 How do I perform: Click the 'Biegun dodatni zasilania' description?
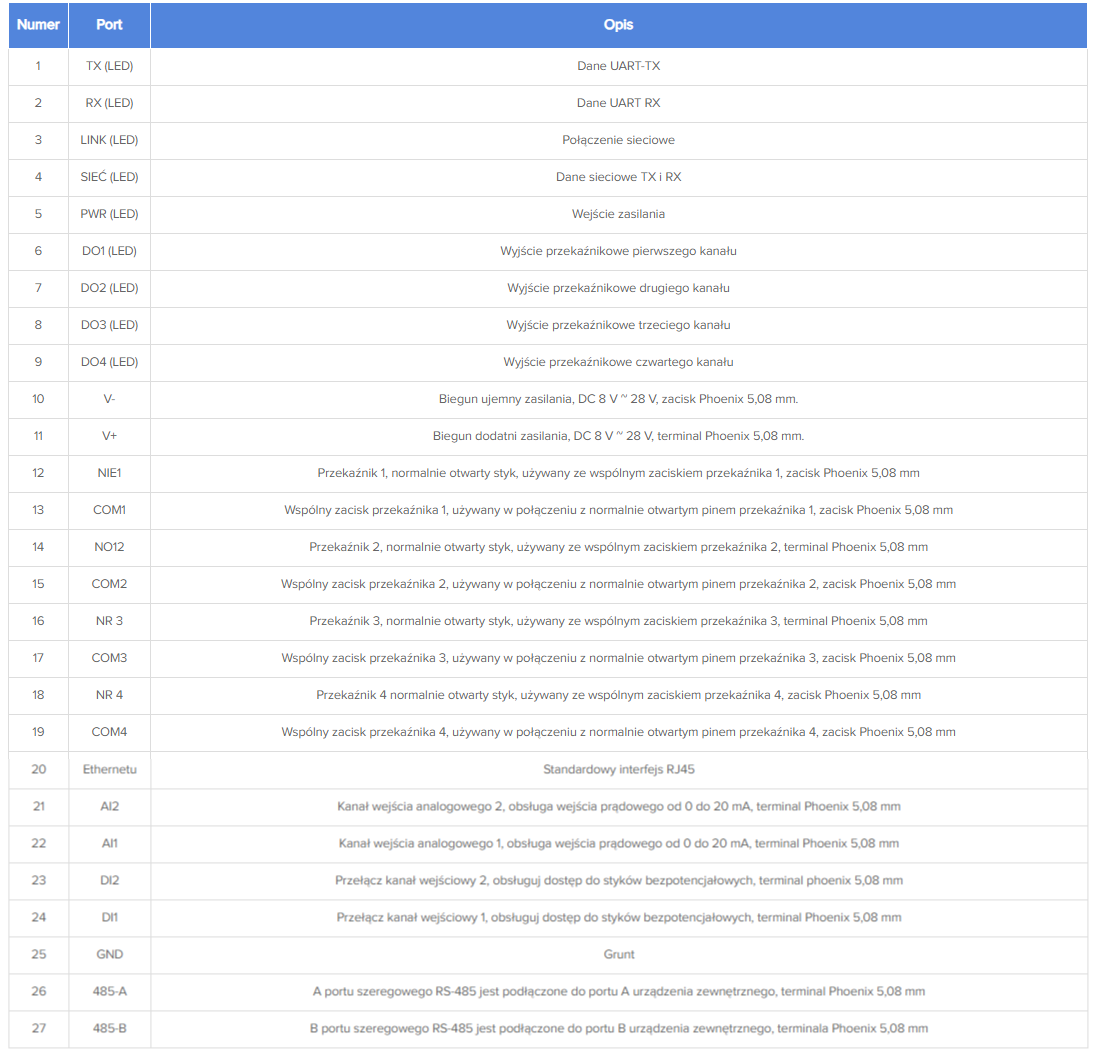[x=619, y=437]
